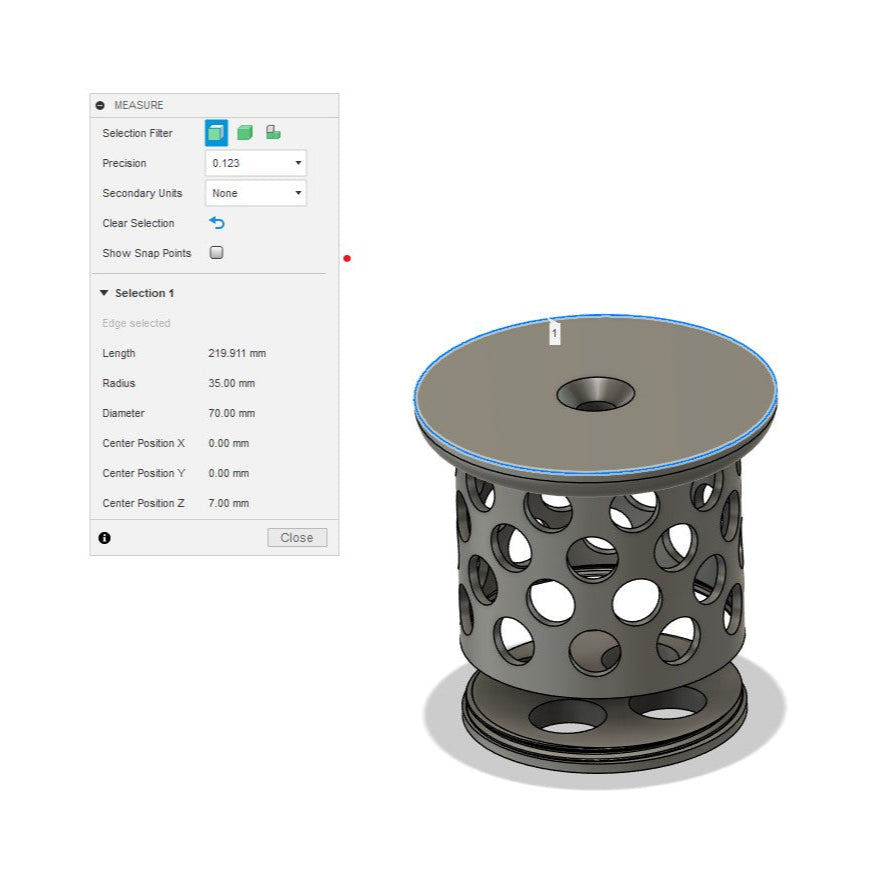Collapse the MEASURE dialog with minus icon
Screen dimensions: 884x883
click(x=100, y=105)
